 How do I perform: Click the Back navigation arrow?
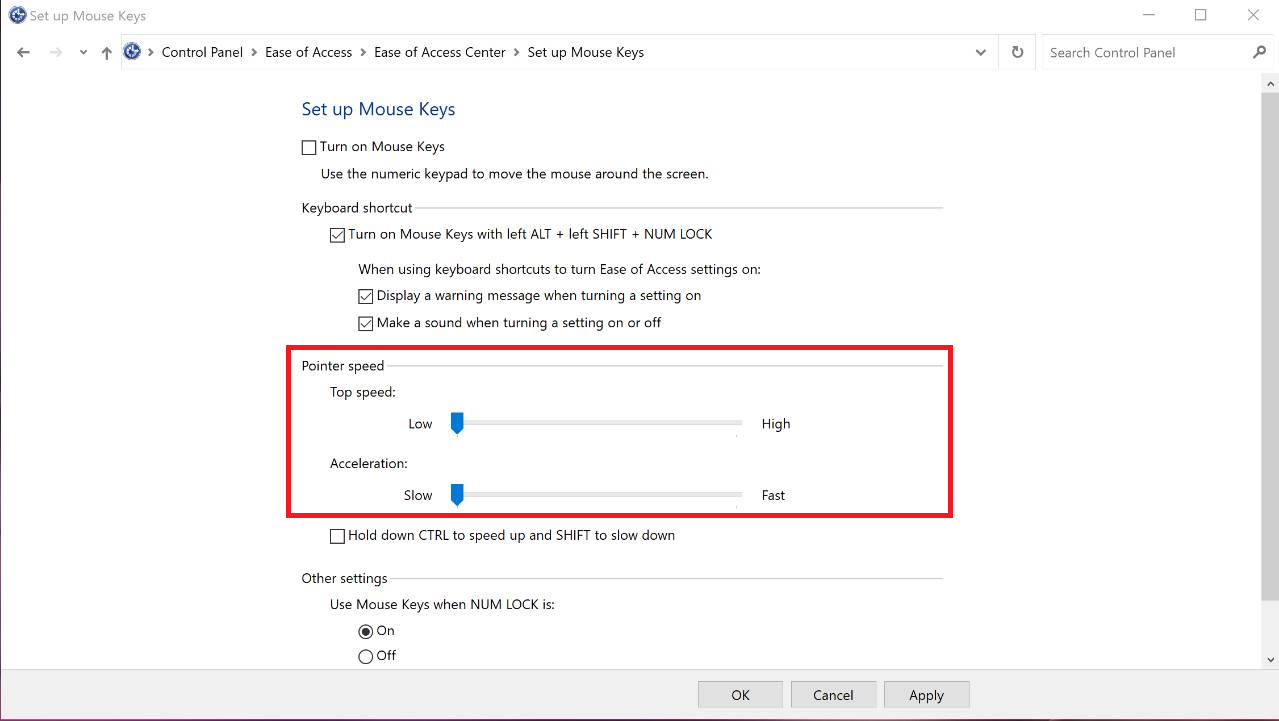[x=24, y=53]
